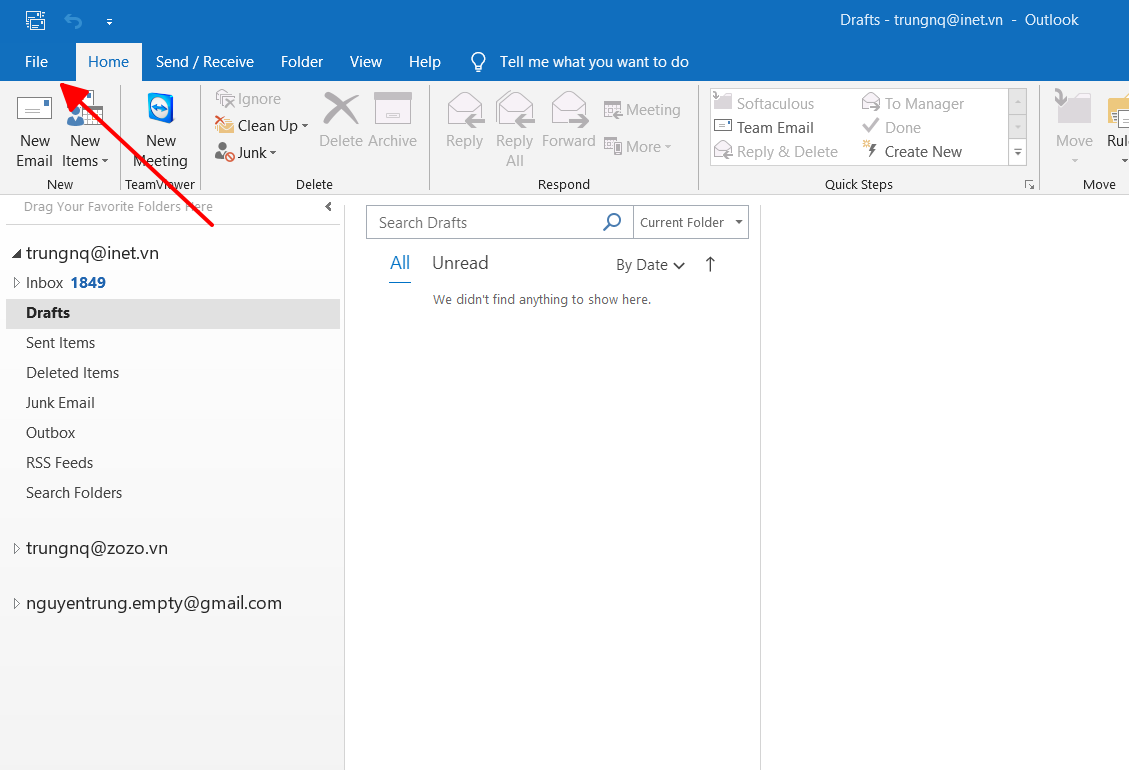Switch to the Home tab
Image resolution: width=1129 pixels, height=770 pixels.
[x=108, y=62]
